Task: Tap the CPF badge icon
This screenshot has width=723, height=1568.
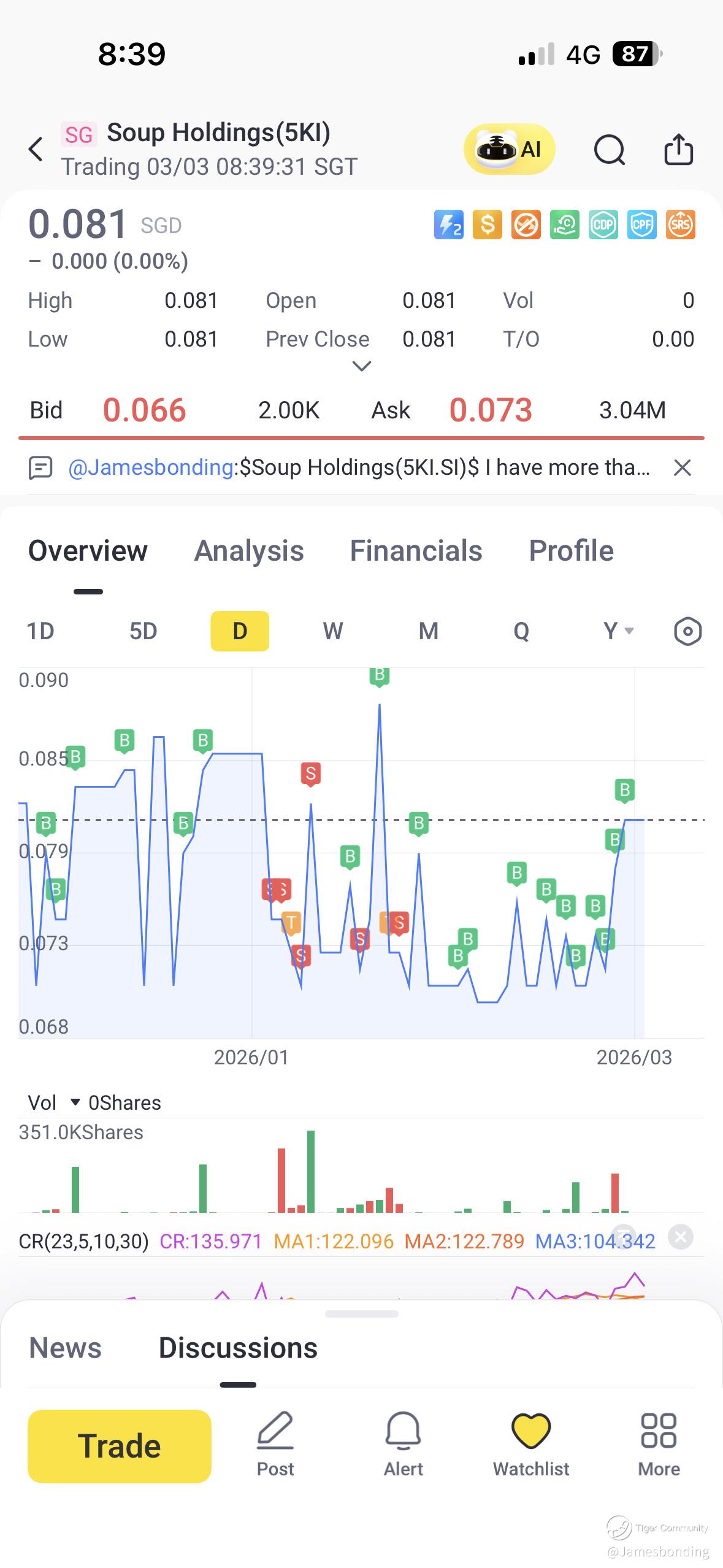Action: [641, 225]
